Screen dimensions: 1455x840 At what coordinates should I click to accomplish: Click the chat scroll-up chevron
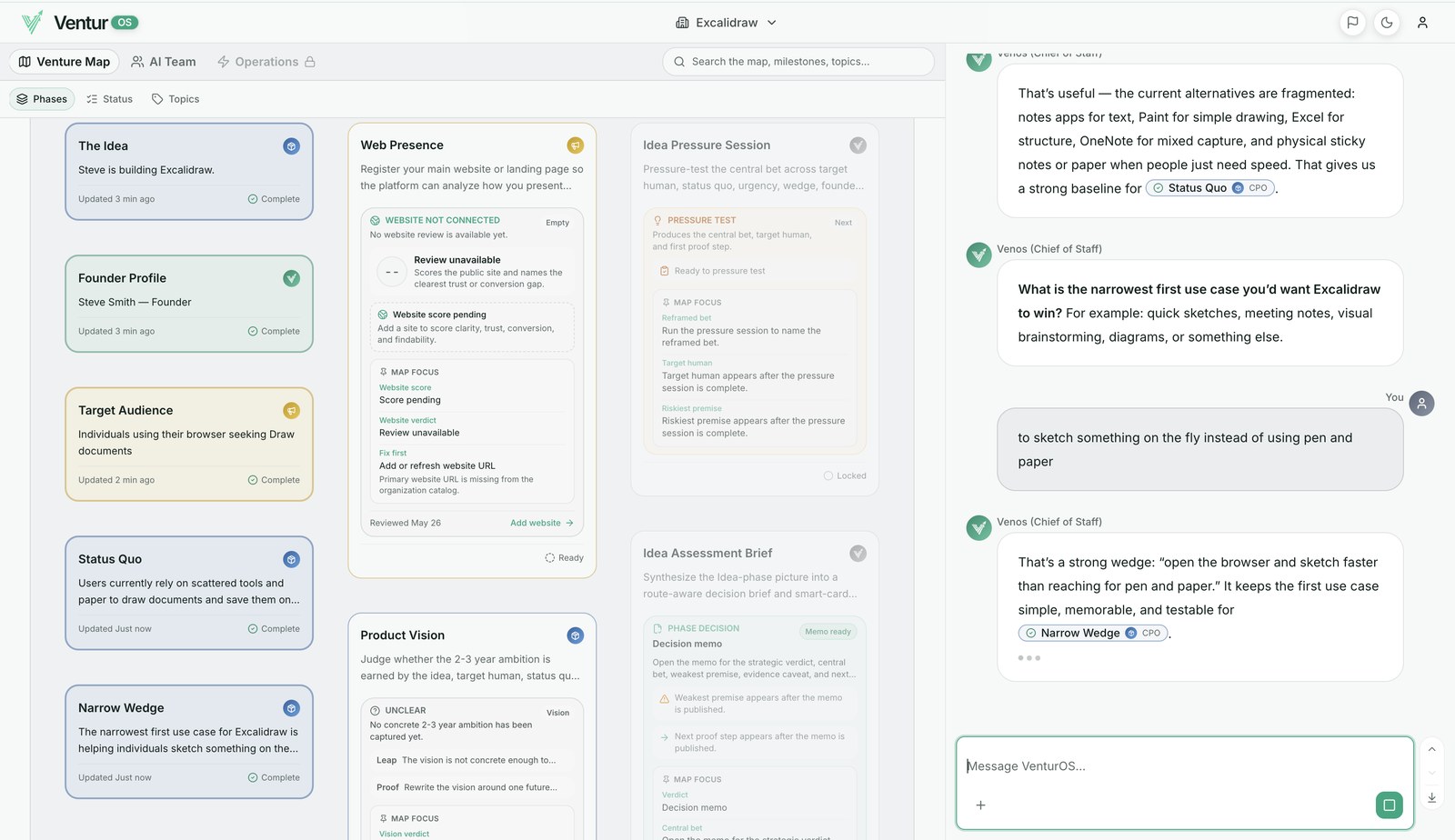point(1431,749)
